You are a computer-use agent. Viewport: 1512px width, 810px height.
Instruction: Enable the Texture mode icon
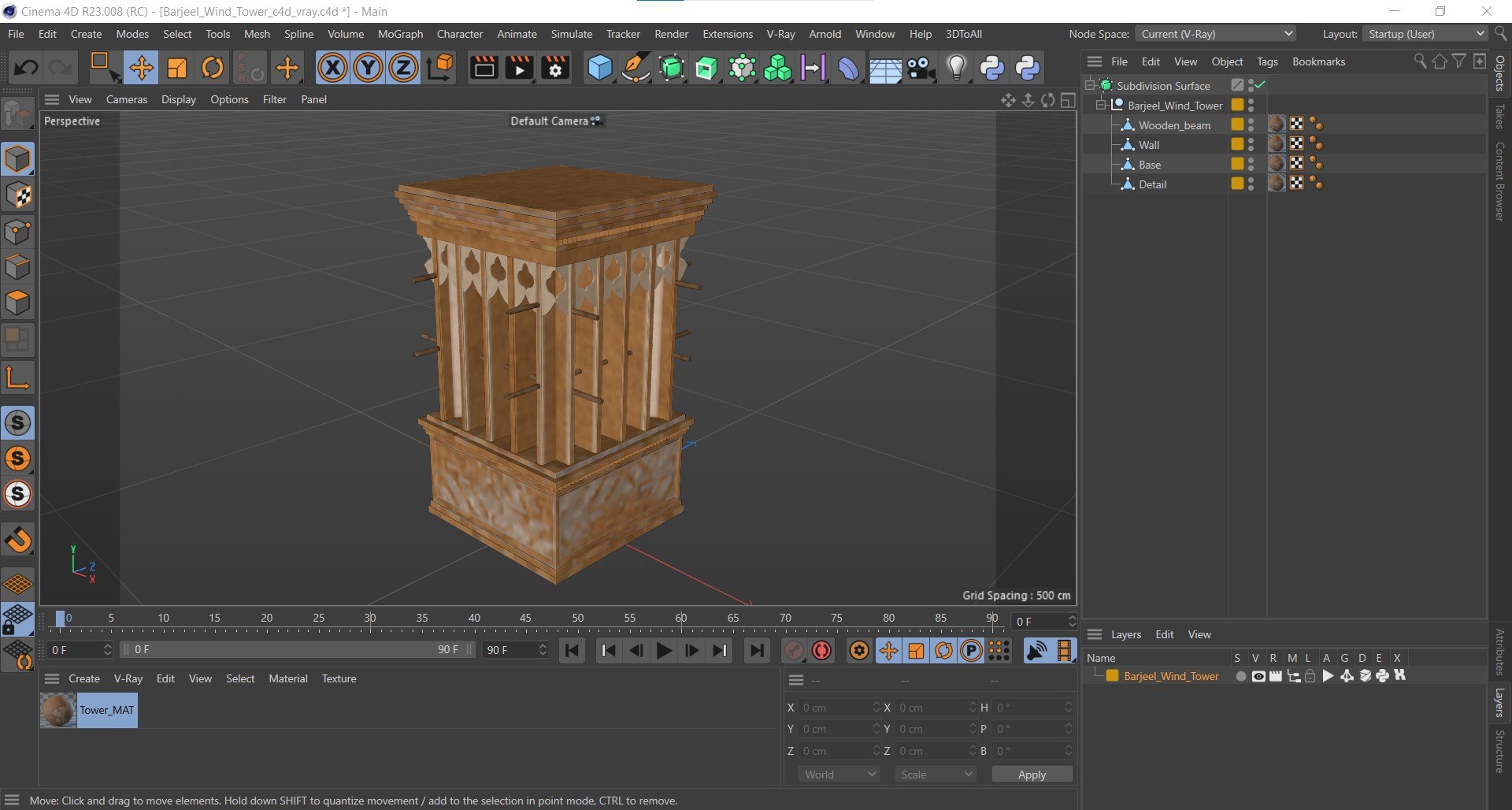click(x=17, y=195)
